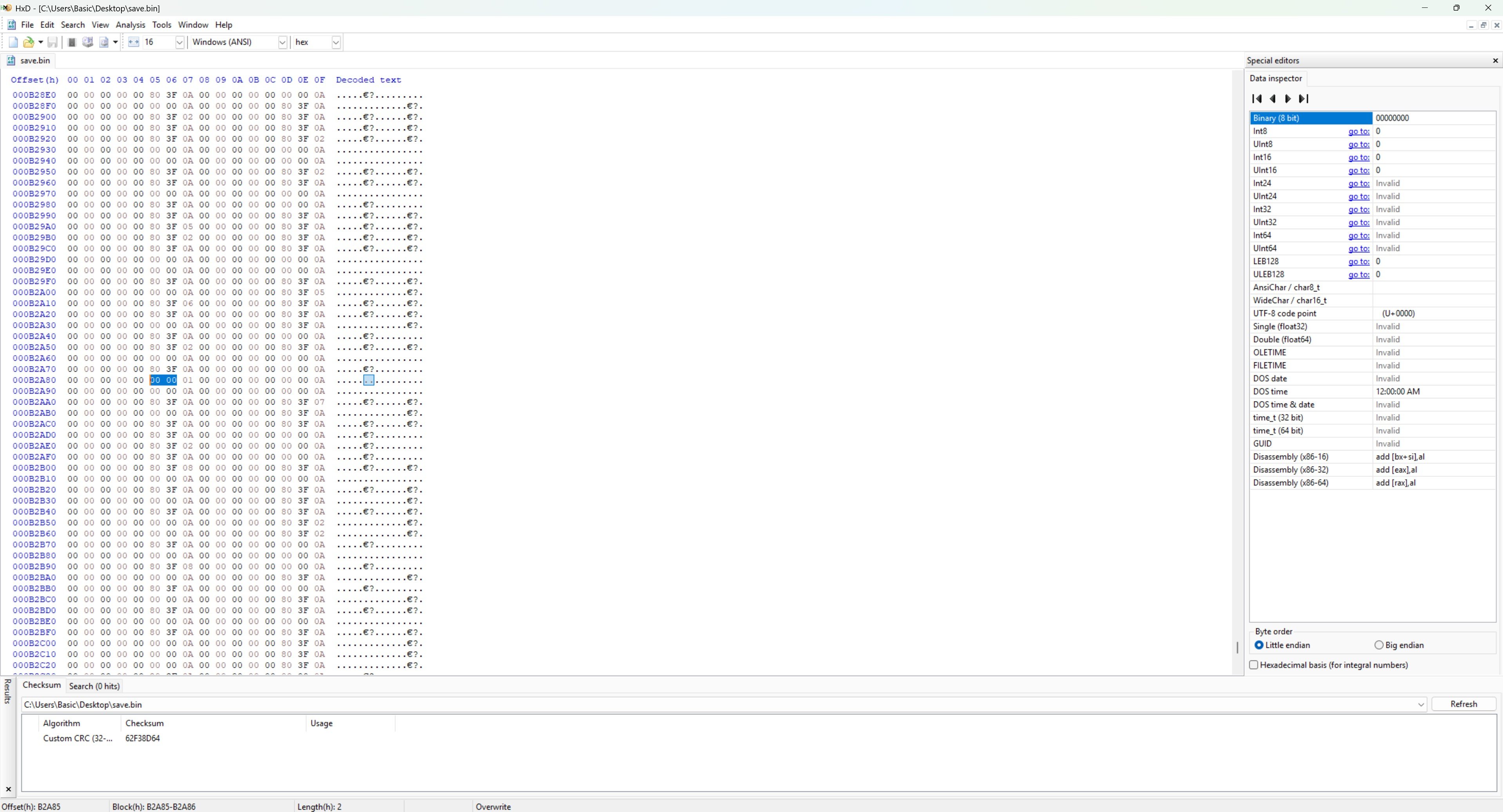Select the DOS time inspector row
The width and height of the screenshot is (1503, 812).
[1372, 391]
